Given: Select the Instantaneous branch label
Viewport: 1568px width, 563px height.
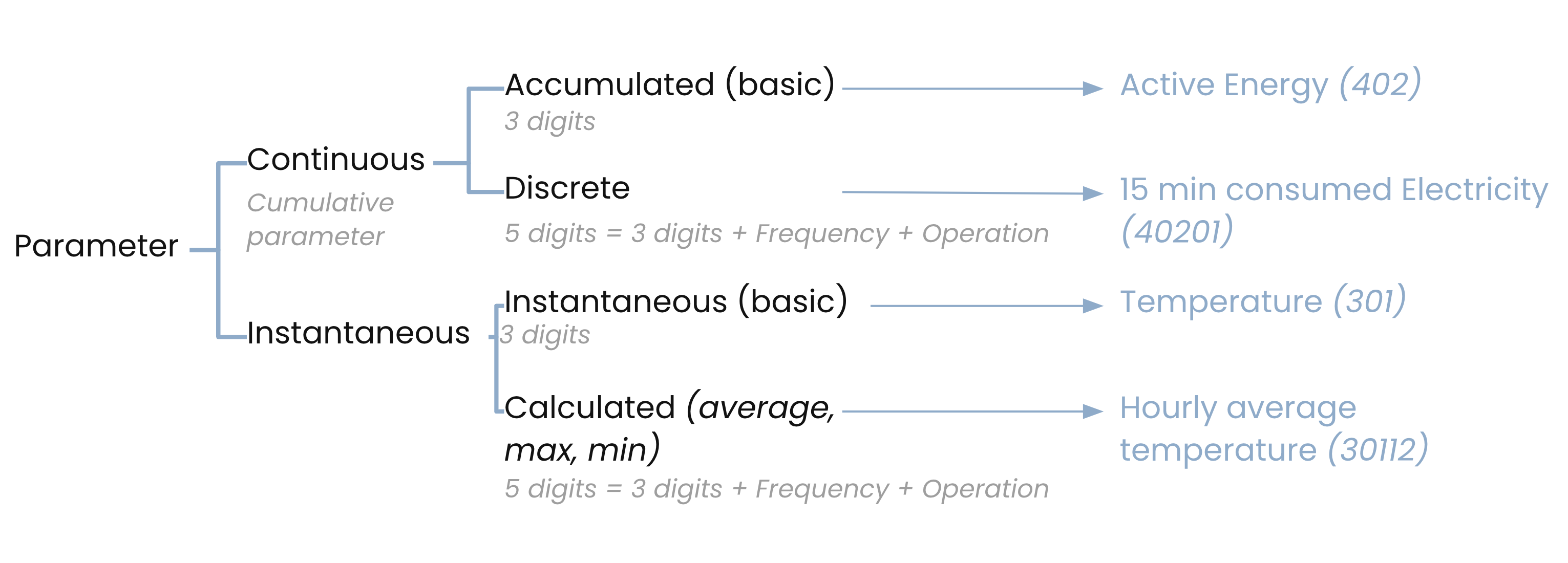Looking at the screenshot, I should [358, 334].
